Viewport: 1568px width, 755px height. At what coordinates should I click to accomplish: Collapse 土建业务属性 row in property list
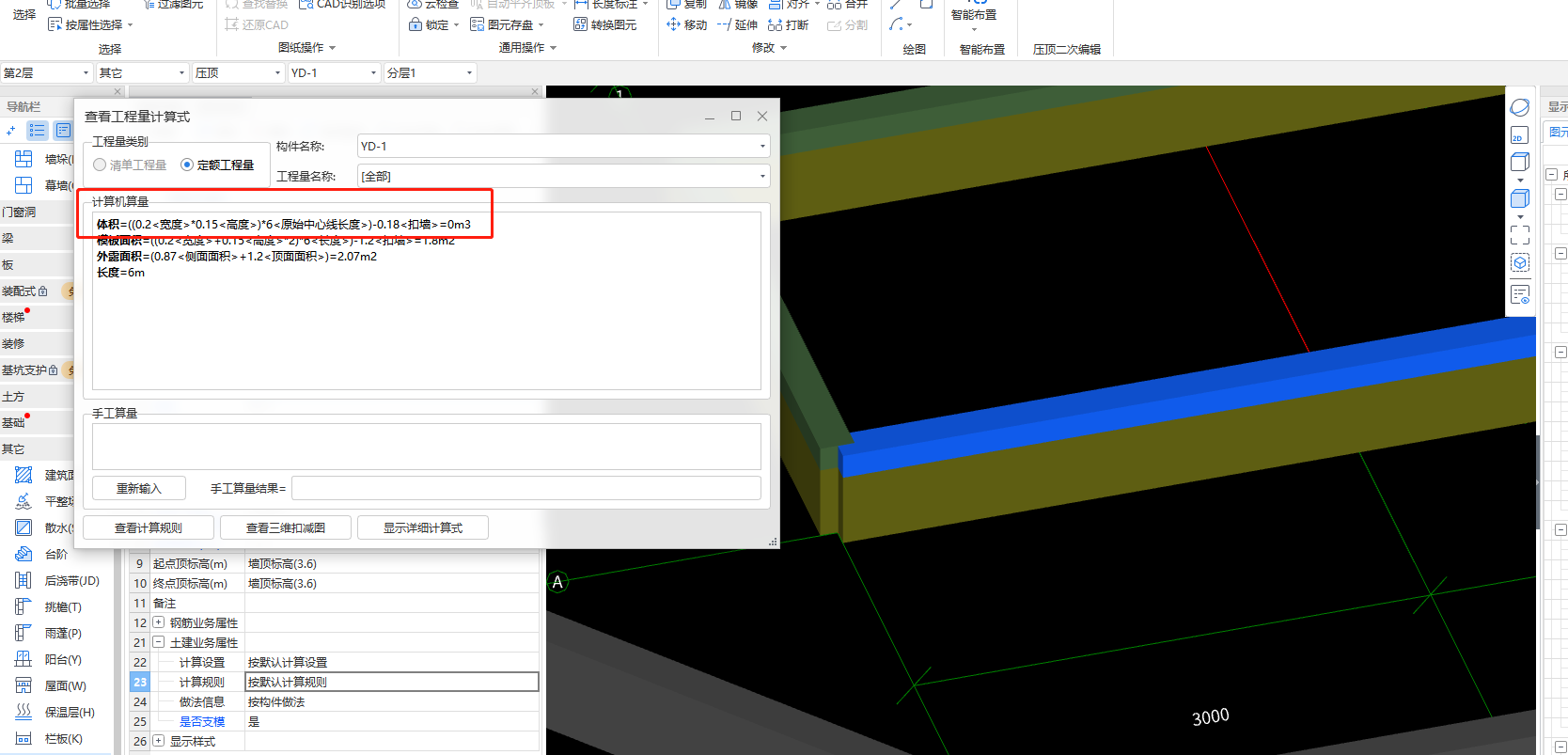click(158, 642)
